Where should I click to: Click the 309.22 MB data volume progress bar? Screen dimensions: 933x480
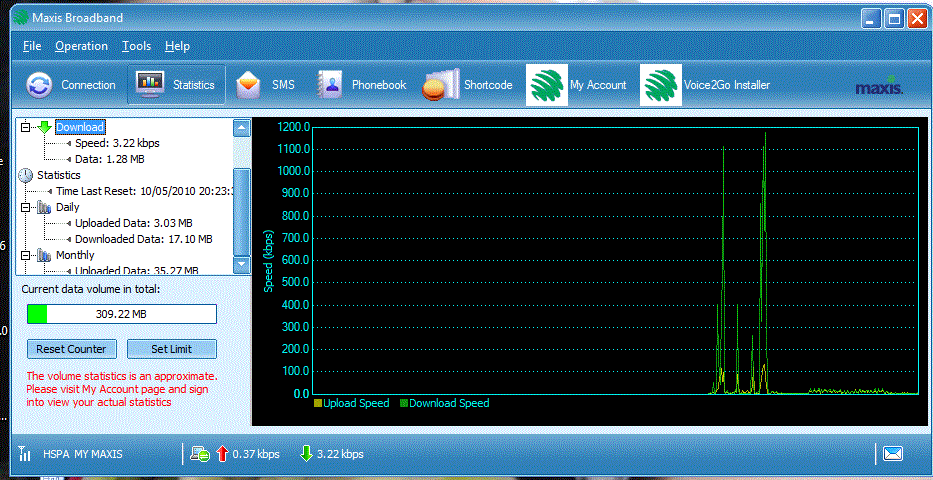point(122,314)
